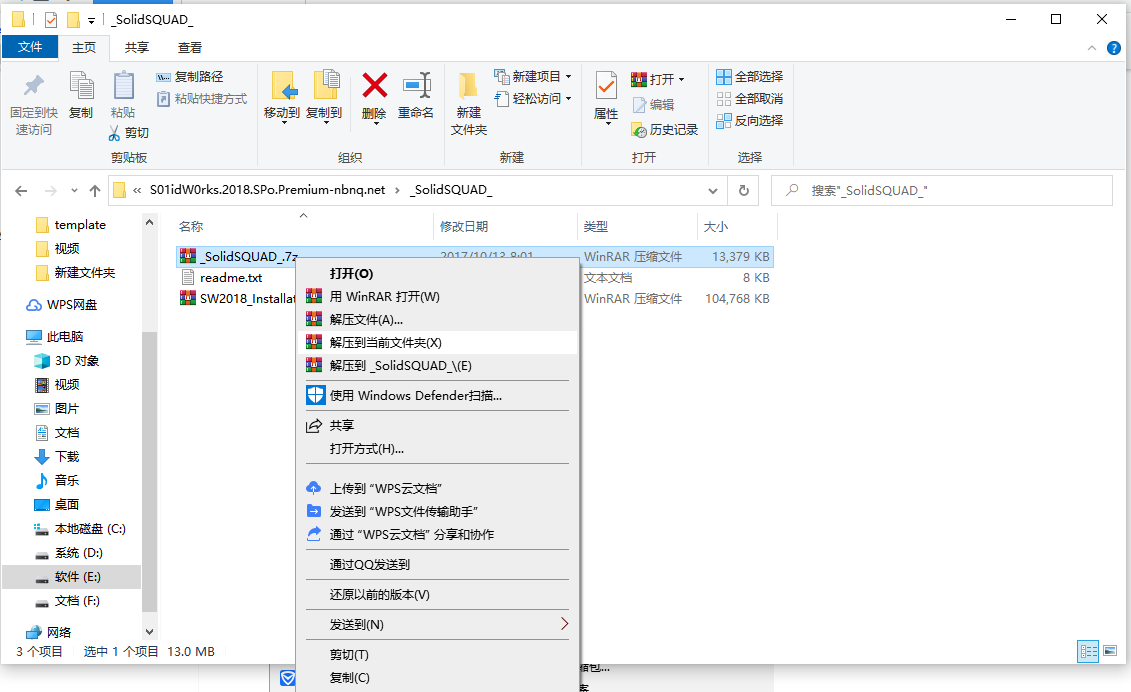
Task: Collapse the ribbon with chevron
Action: [x=1091, y=48]
